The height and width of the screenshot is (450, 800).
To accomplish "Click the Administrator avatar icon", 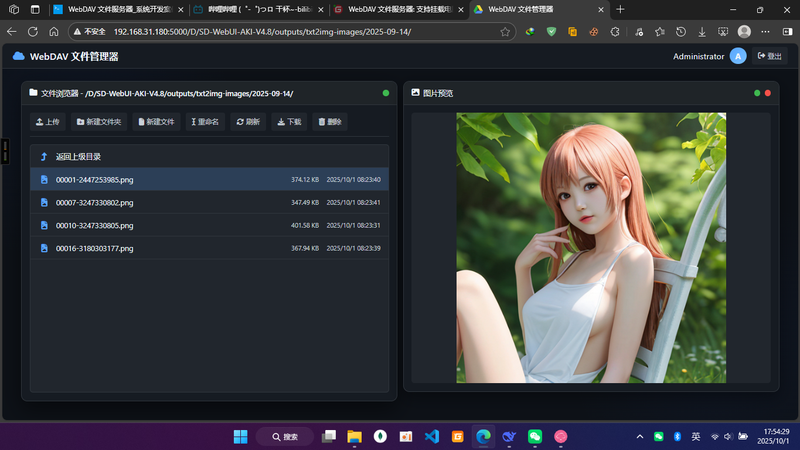I will click(x=738, y=56).
